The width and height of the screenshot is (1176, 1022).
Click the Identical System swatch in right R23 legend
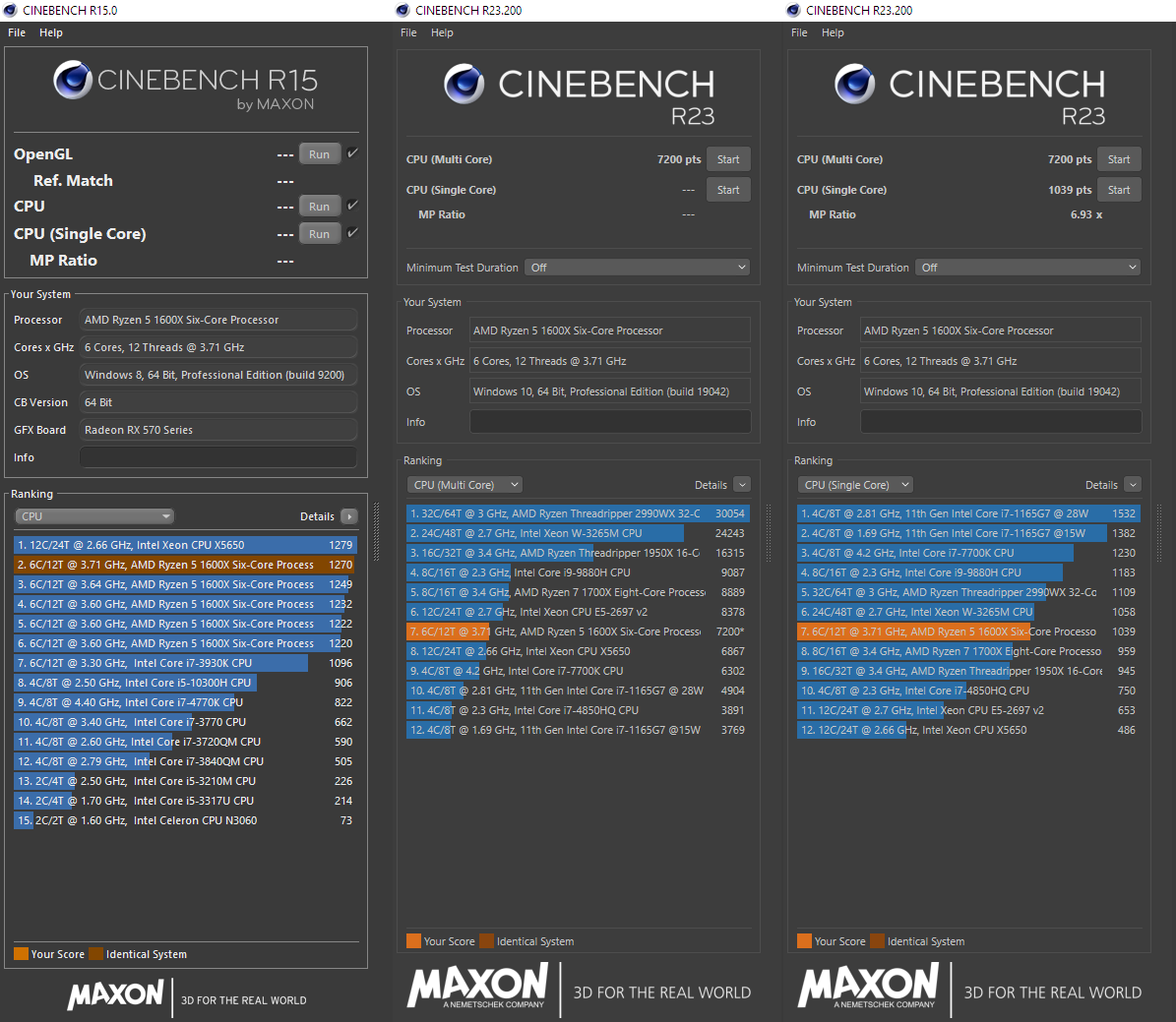878,941
